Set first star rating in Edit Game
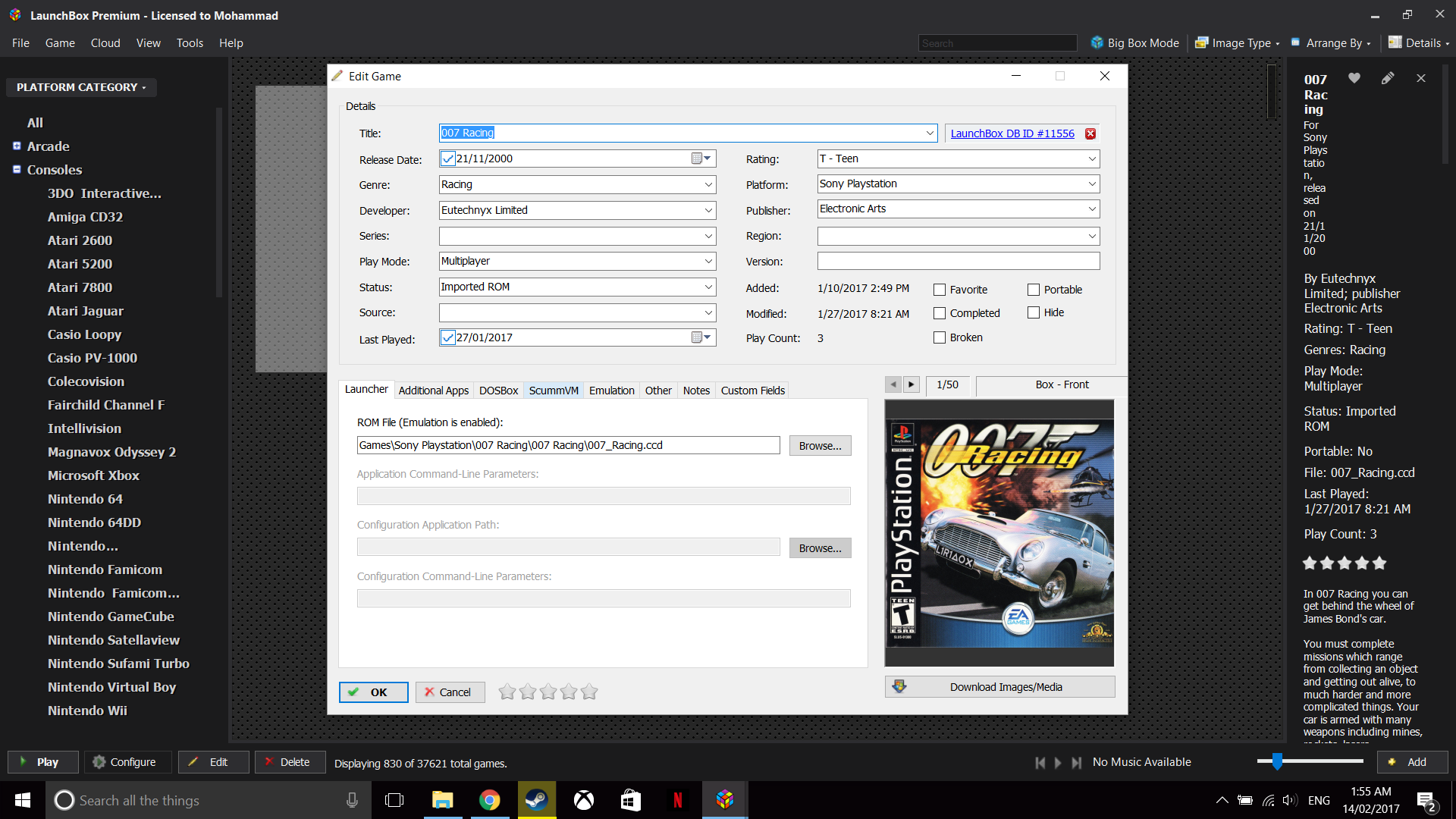The width and height of the screenshot is (1456, 819). point(507,692)
